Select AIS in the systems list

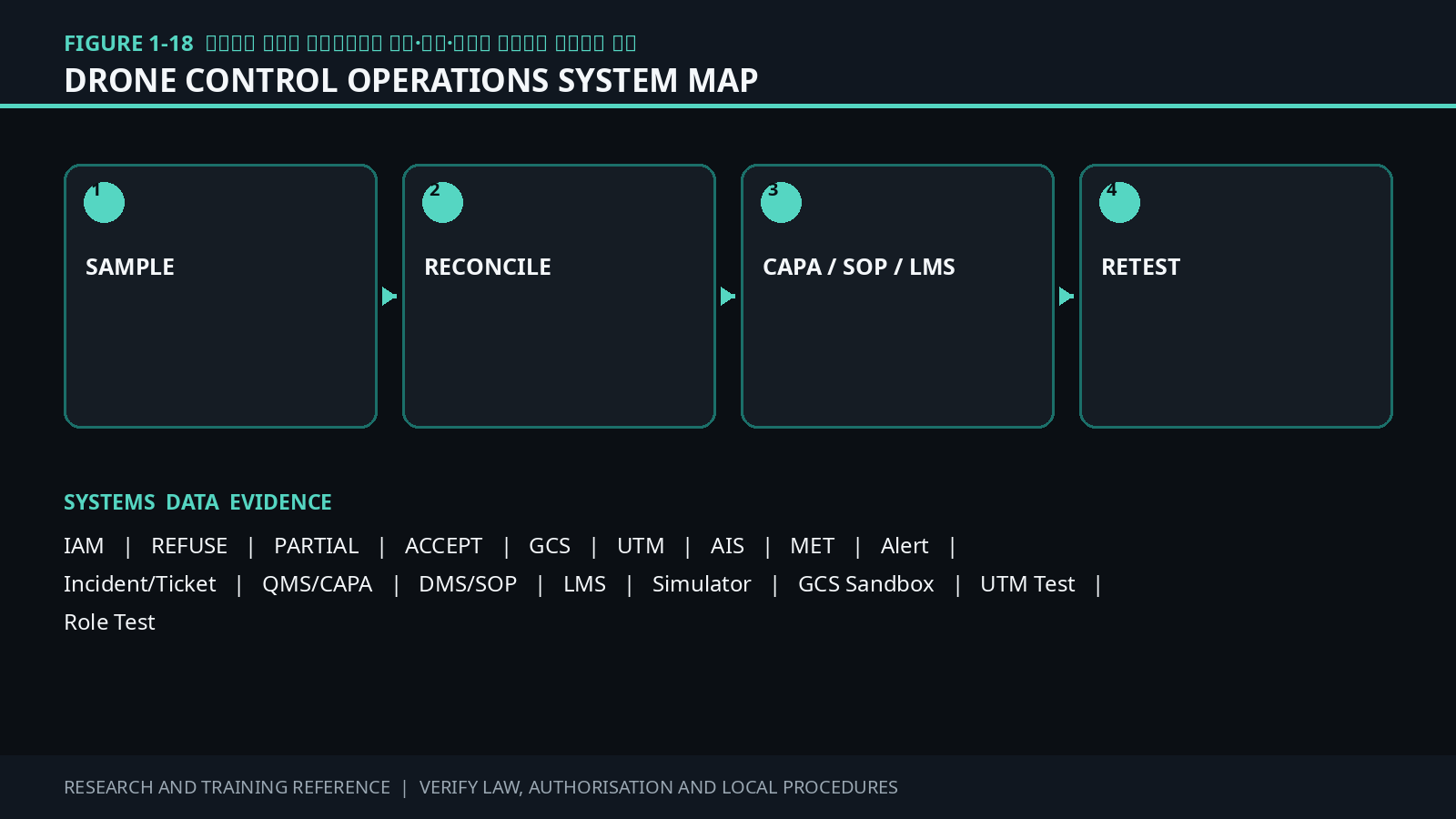pos(727,546)
